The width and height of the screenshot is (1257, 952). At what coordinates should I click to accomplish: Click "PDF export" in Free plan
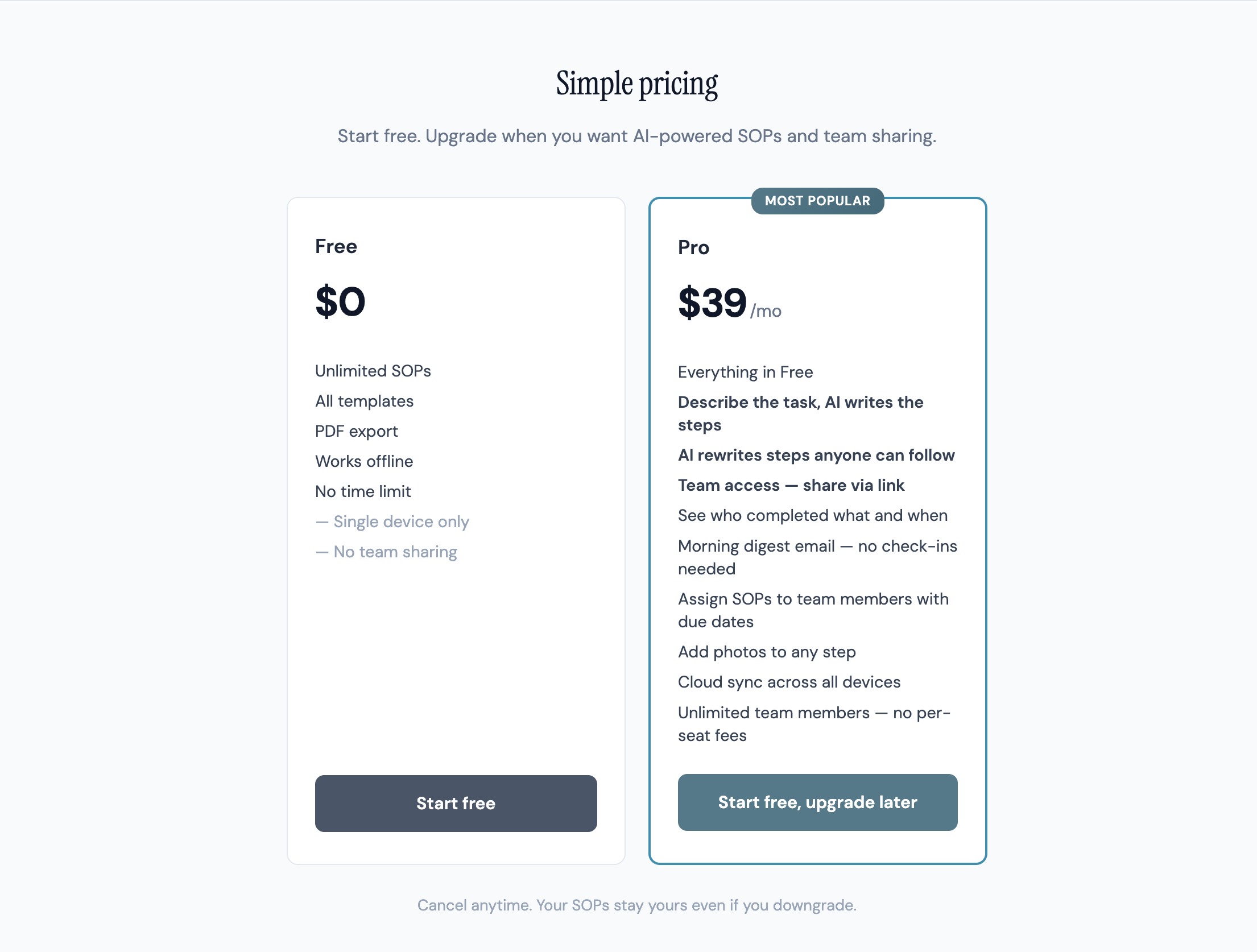point(357,431)
